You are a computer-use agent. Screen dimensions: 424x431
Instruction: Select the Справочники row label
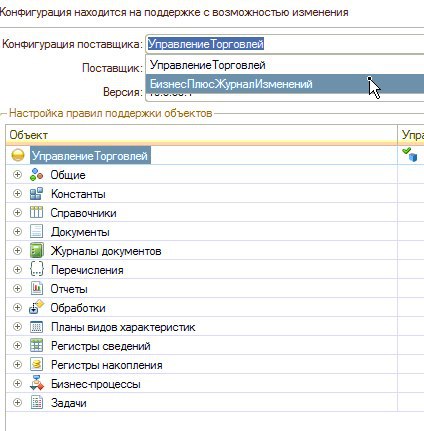click(83, 213)
